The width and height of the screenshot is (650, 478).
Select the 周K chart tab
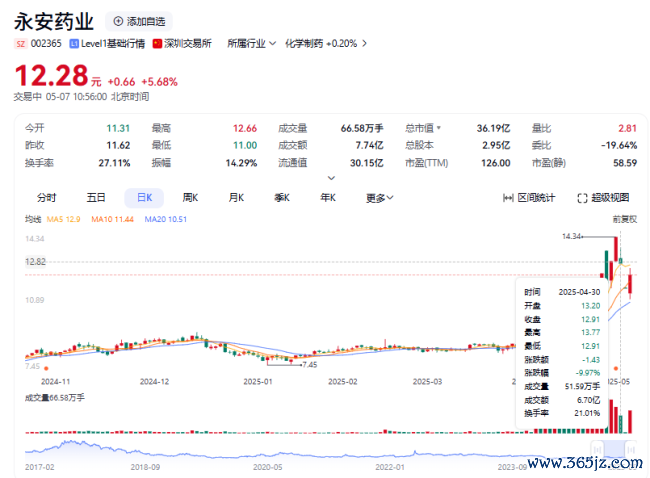190,198
